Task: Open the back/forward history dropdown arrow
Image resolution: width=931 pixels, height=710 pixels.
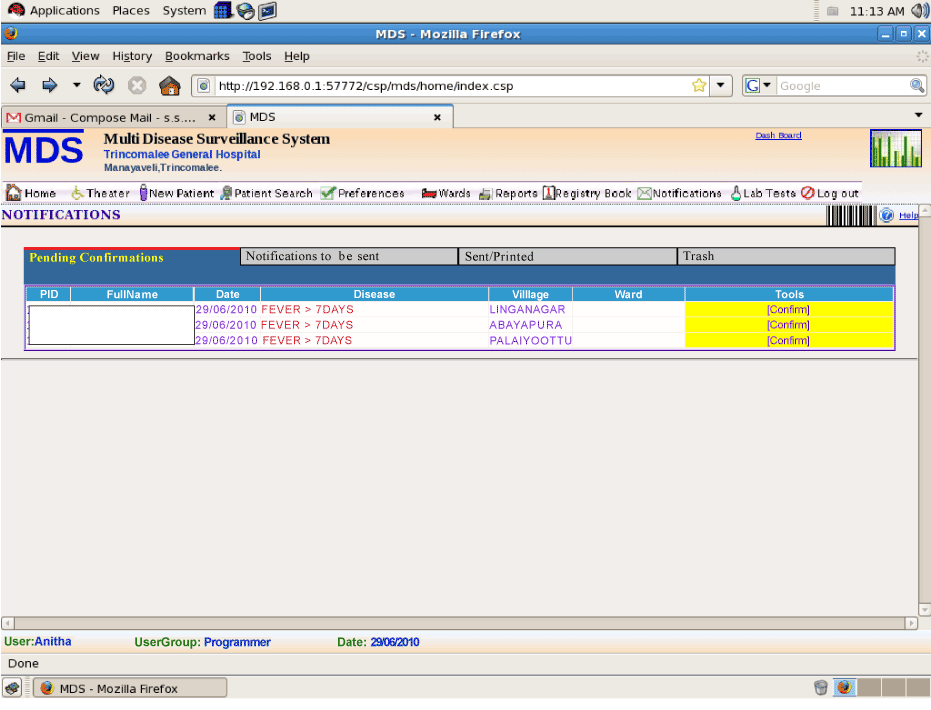Action: [76, 86]
